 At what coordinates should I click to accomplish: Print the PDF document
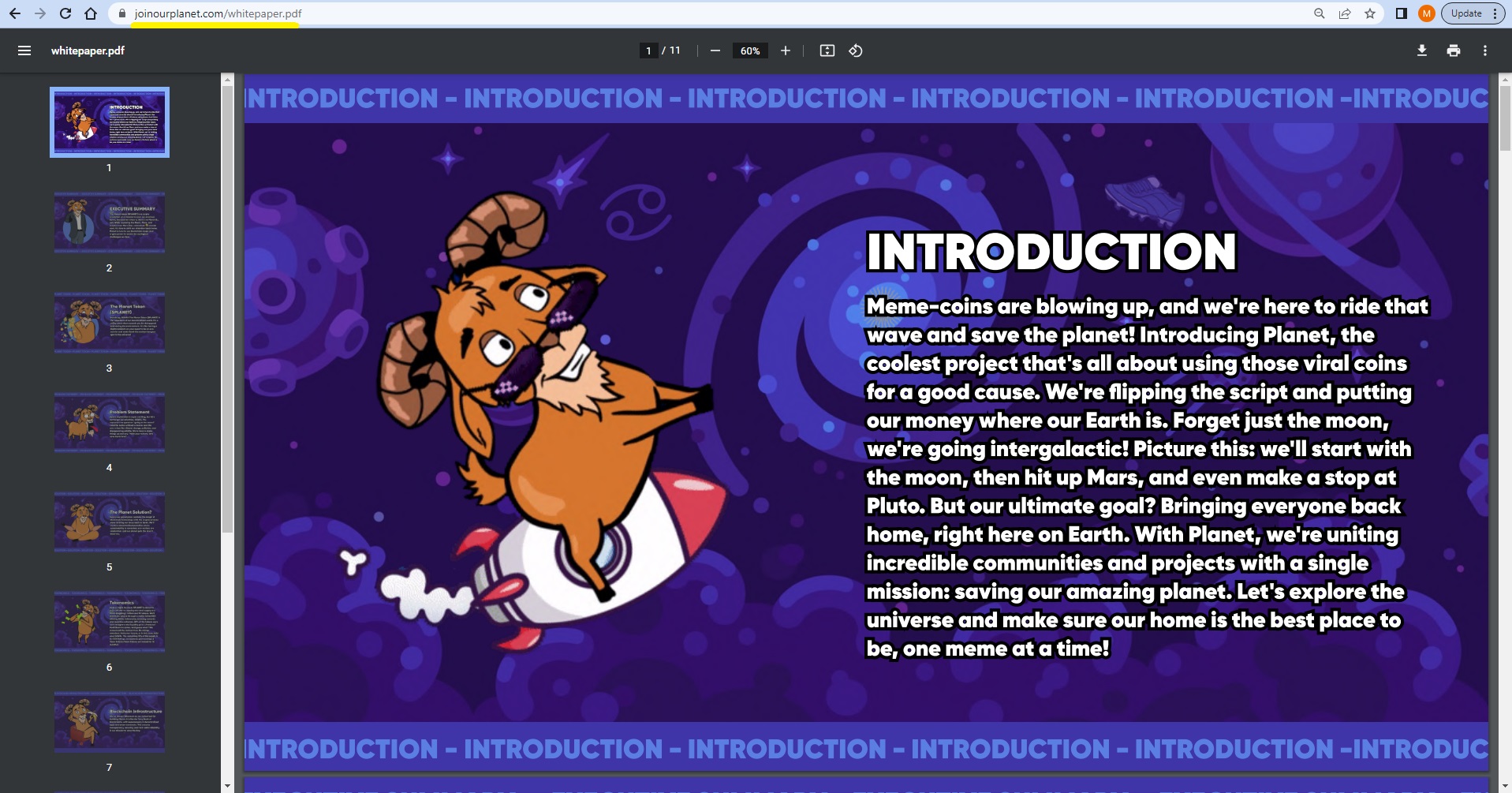1454,50
